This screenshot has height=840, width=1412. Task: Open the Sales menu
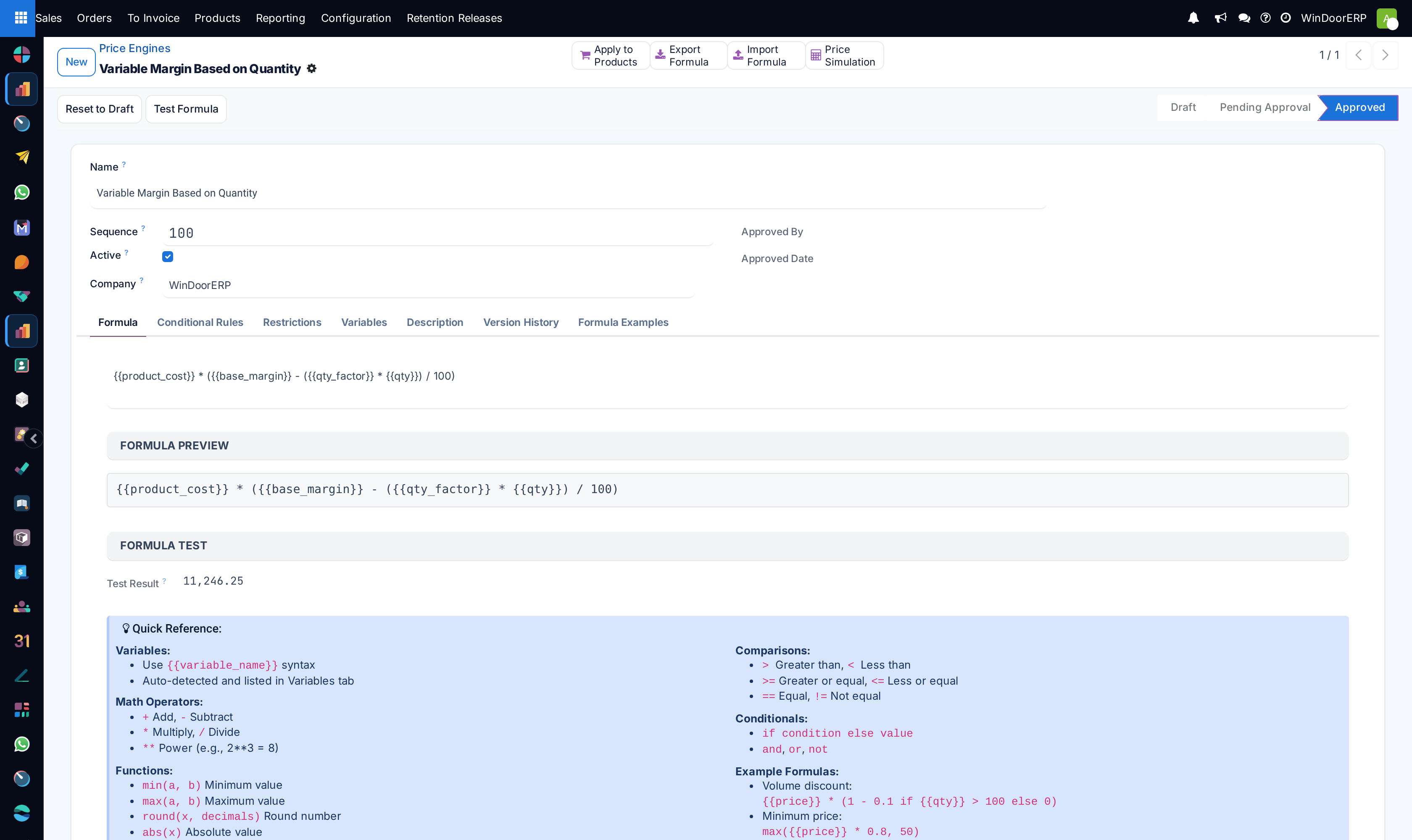pos(48,18)
